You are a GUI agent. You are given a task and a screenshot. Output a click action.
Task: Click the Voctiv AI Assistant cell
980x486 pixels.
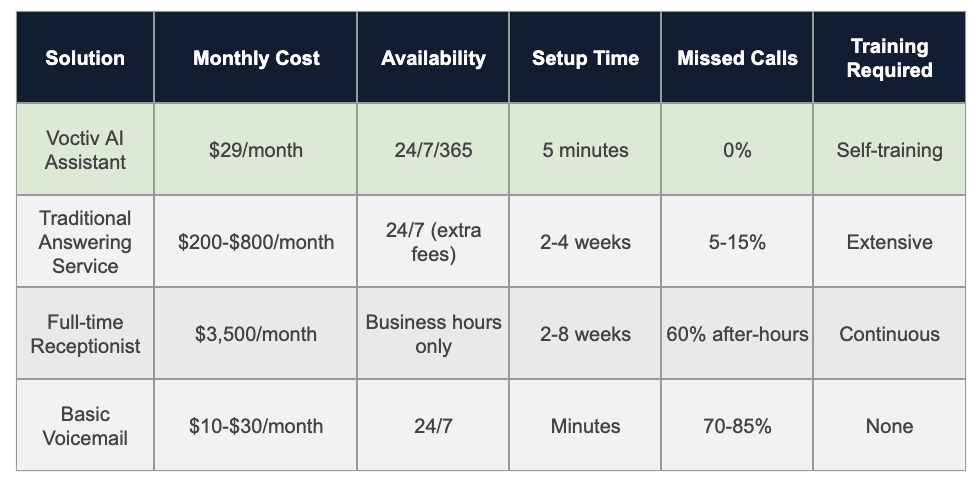[x=85, y=150]
